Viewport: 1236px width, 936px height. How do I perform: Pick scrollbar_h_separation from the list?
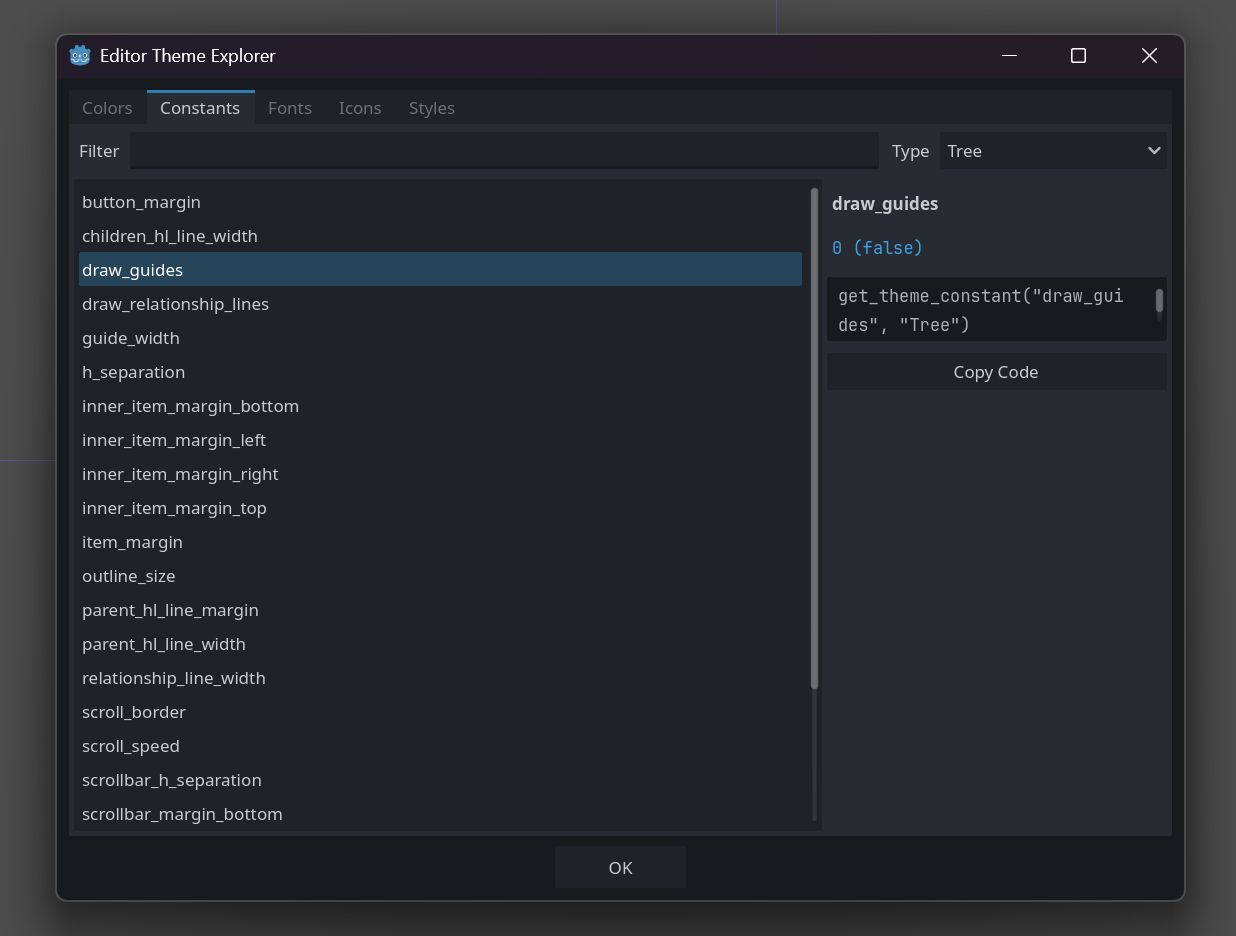coord(440,780)
